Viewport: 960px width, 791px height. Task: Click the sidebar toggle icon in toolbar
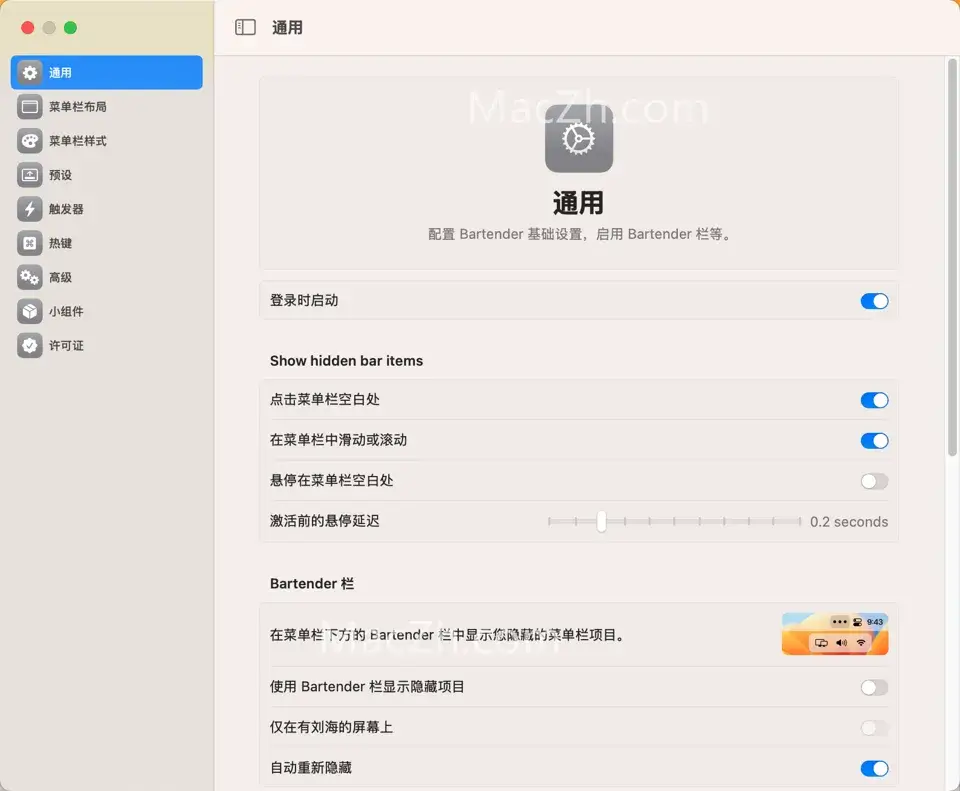246,27
